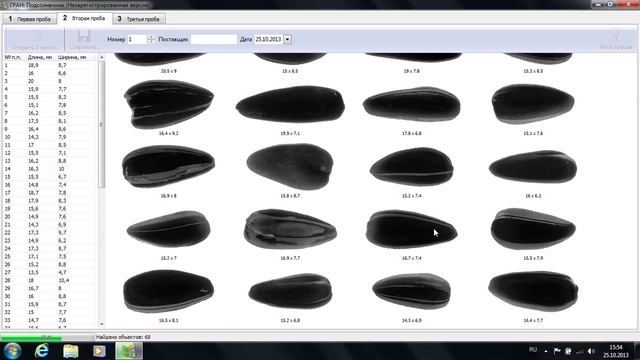Select table row 1 with 18,9 length

(x=50, y=65)
